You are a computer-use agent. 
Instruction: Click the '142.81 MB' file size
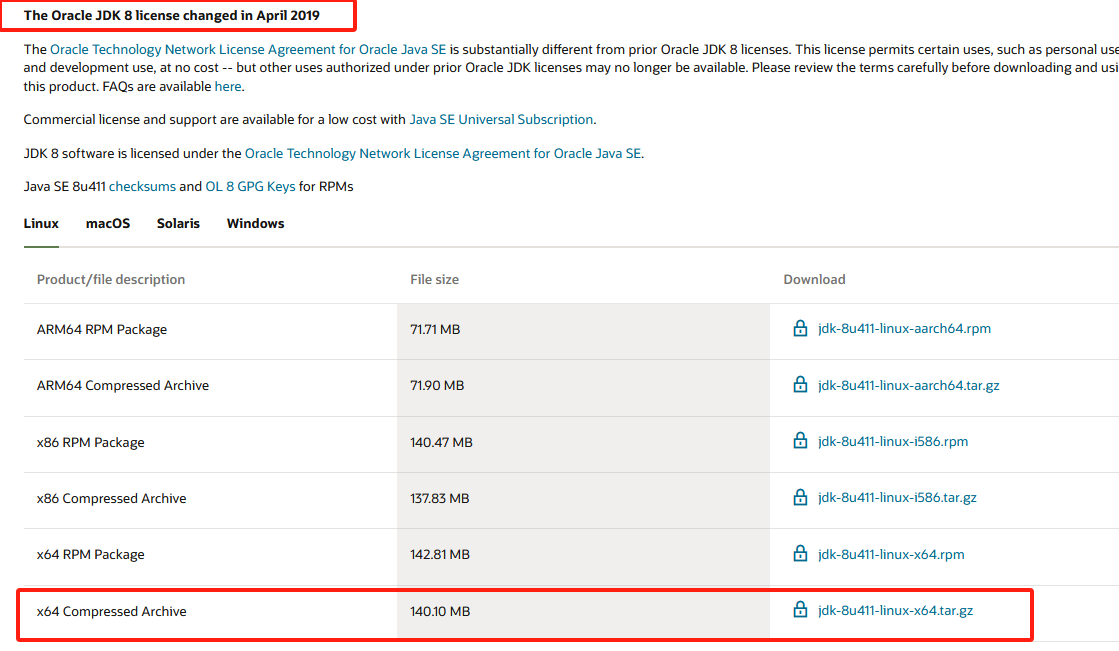click(x=440, y=555)
